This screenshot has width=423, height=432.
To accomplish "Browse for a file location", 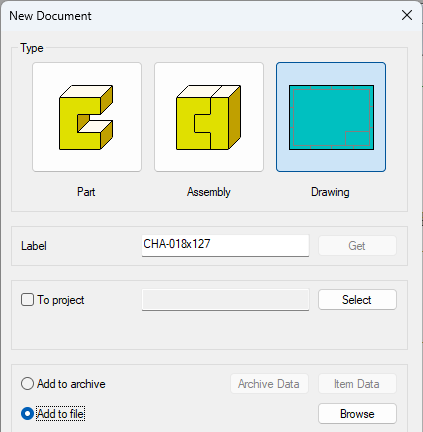I will click(357, 414).
